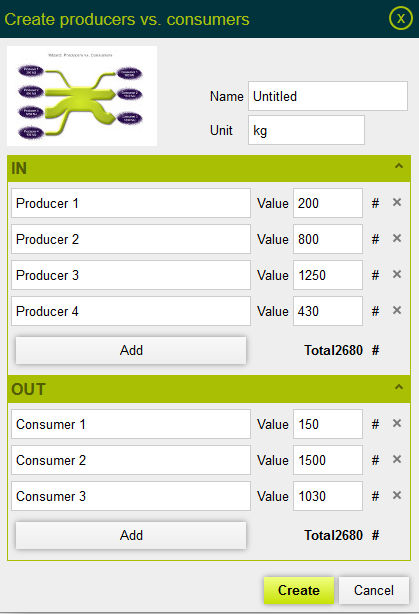This screenshot has width=419, height=614.
Task: Click the Sankey diagram preview thumbnail
Action: (x=82, y=96)
